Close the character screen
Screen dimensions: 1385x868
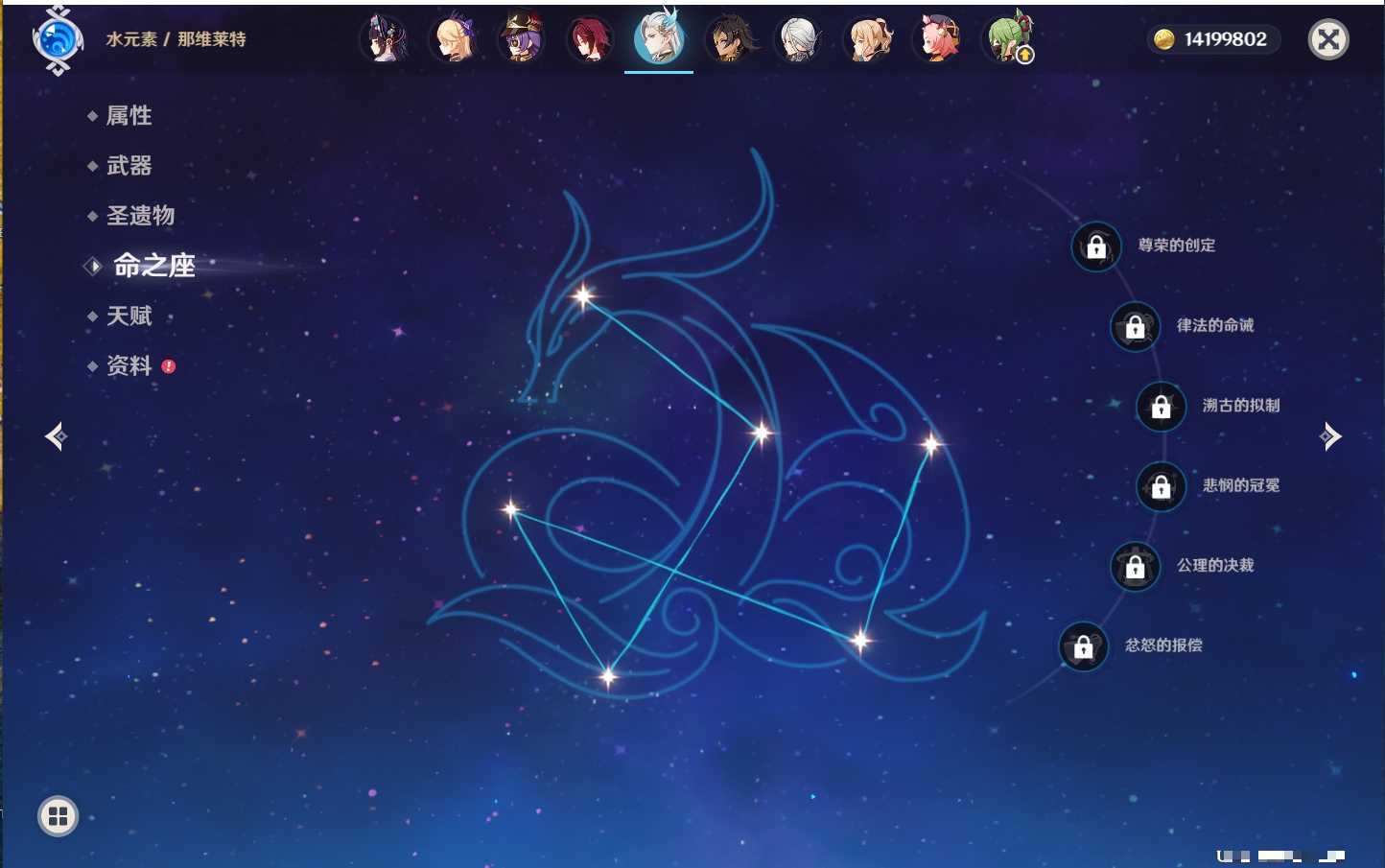click(1328, 39)
